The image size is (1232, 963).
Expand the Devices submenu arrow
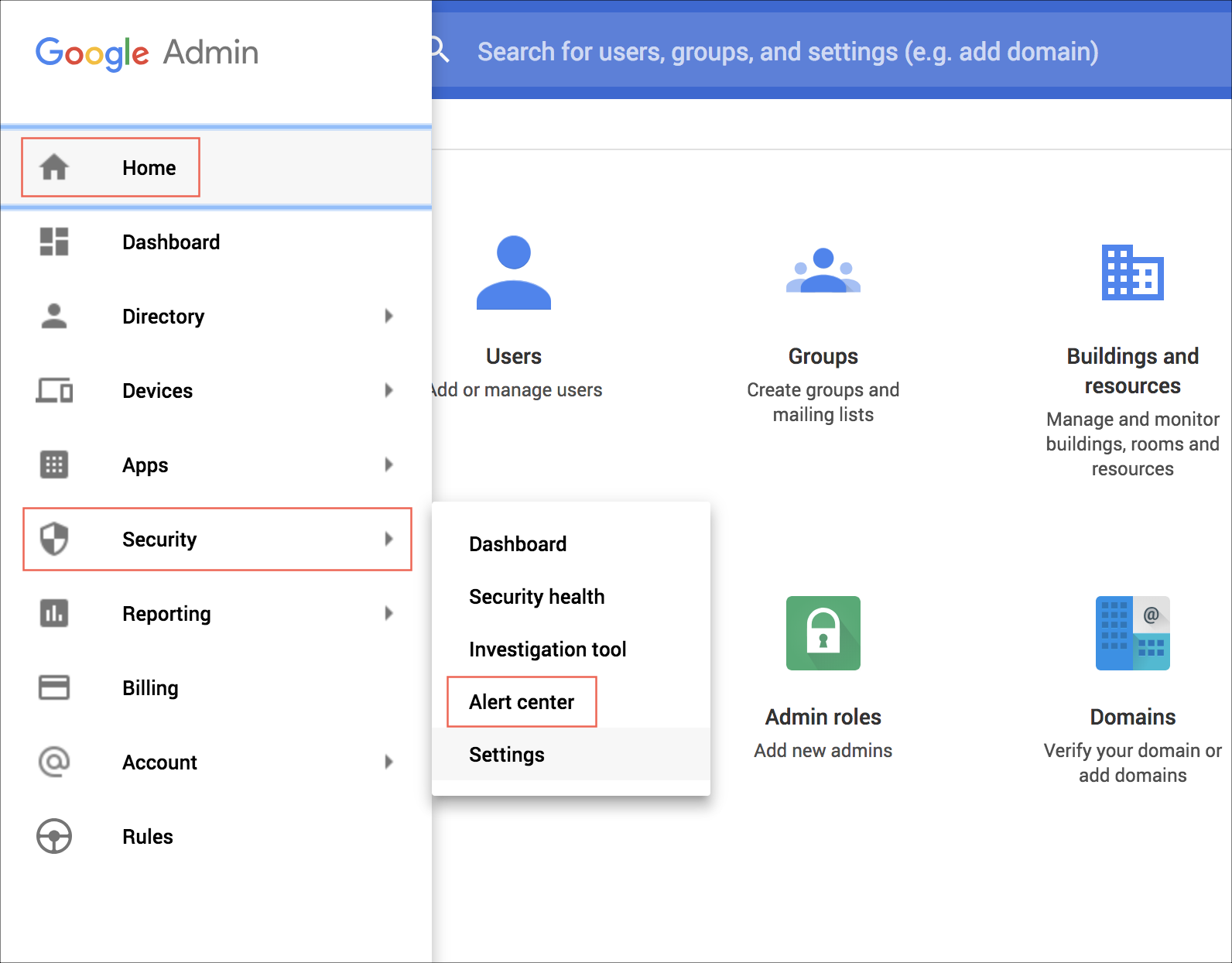click(388, 390)
